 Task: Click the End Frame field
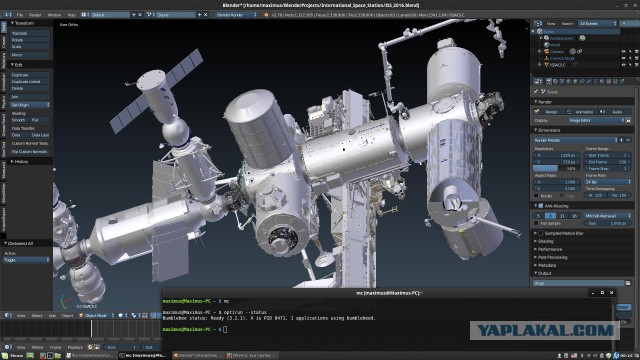pyautogui.click(x=608, y=162)
